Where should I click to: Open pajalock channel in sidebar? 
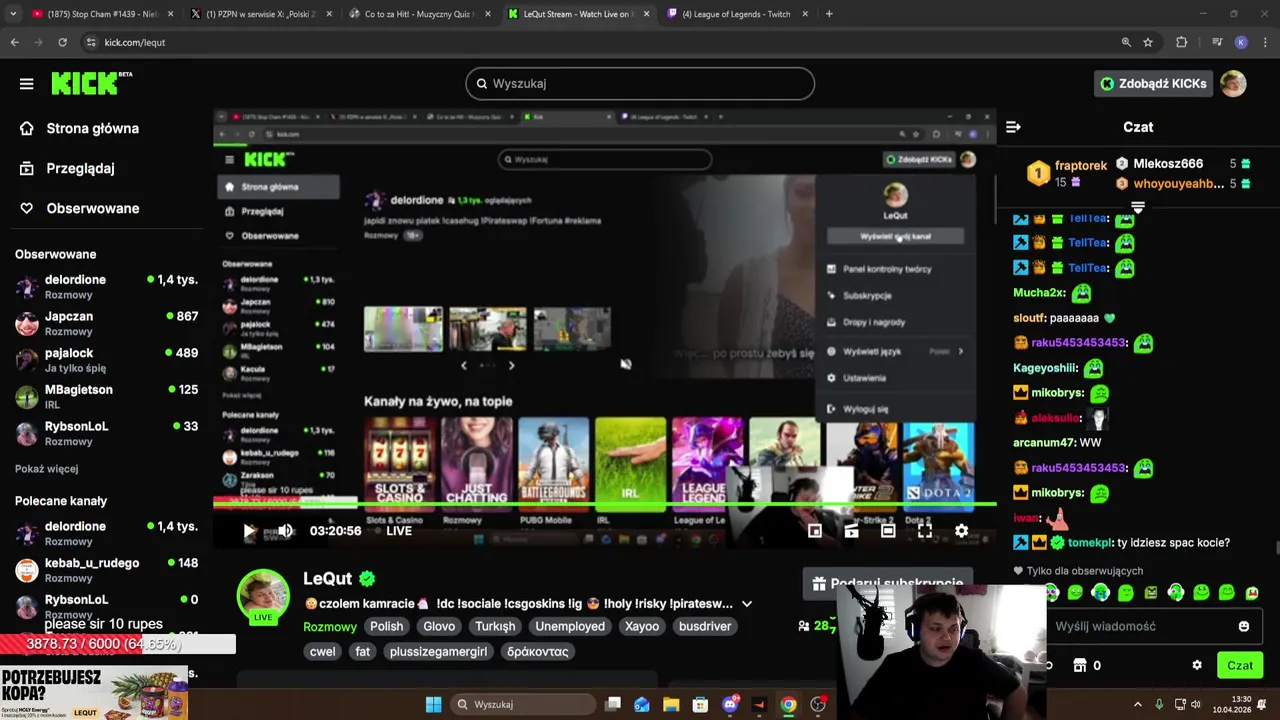pyautogui.click(x=106, y=360)
